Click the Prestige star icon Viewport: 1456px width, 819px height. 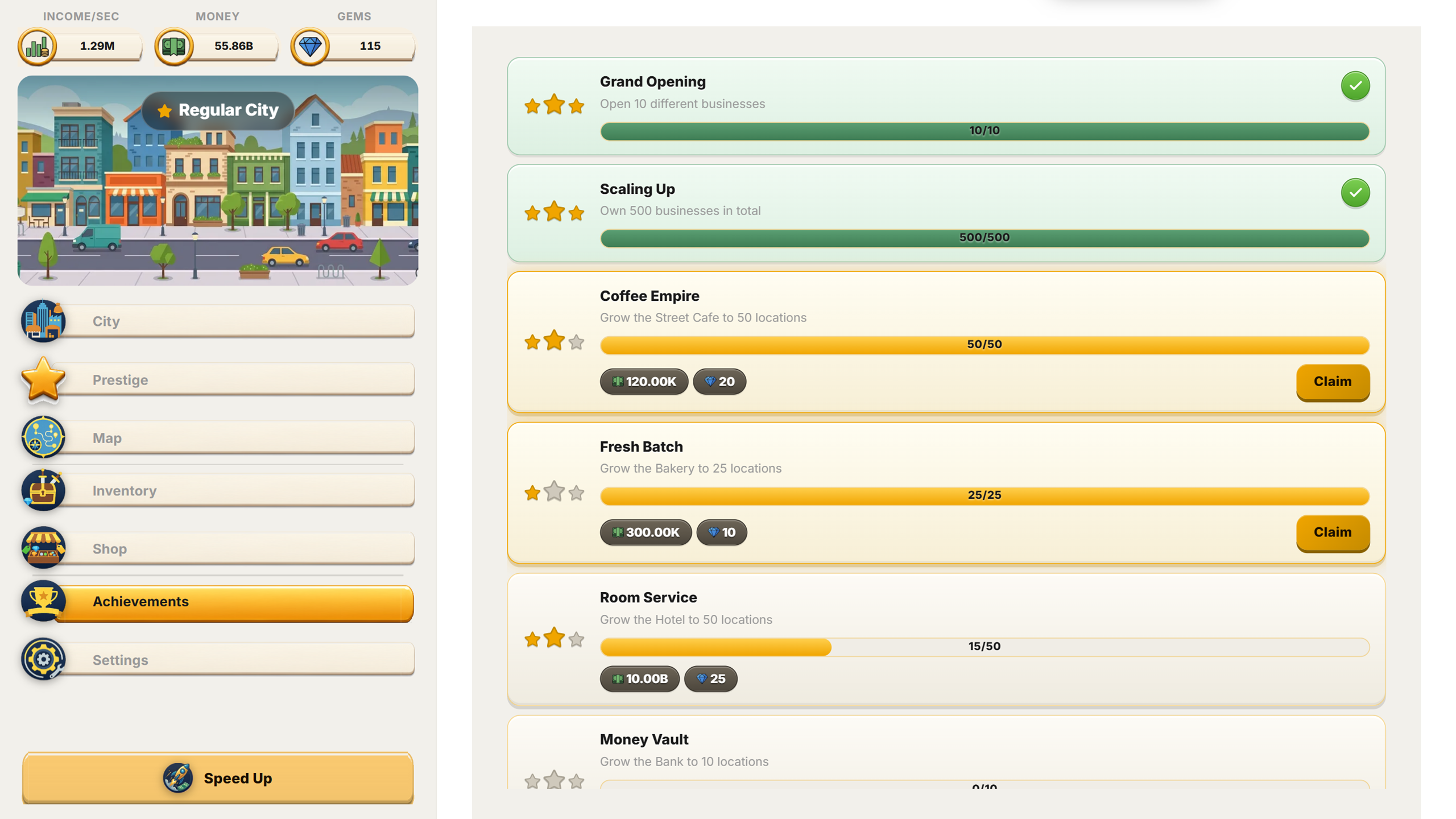(x=43, y=379)
